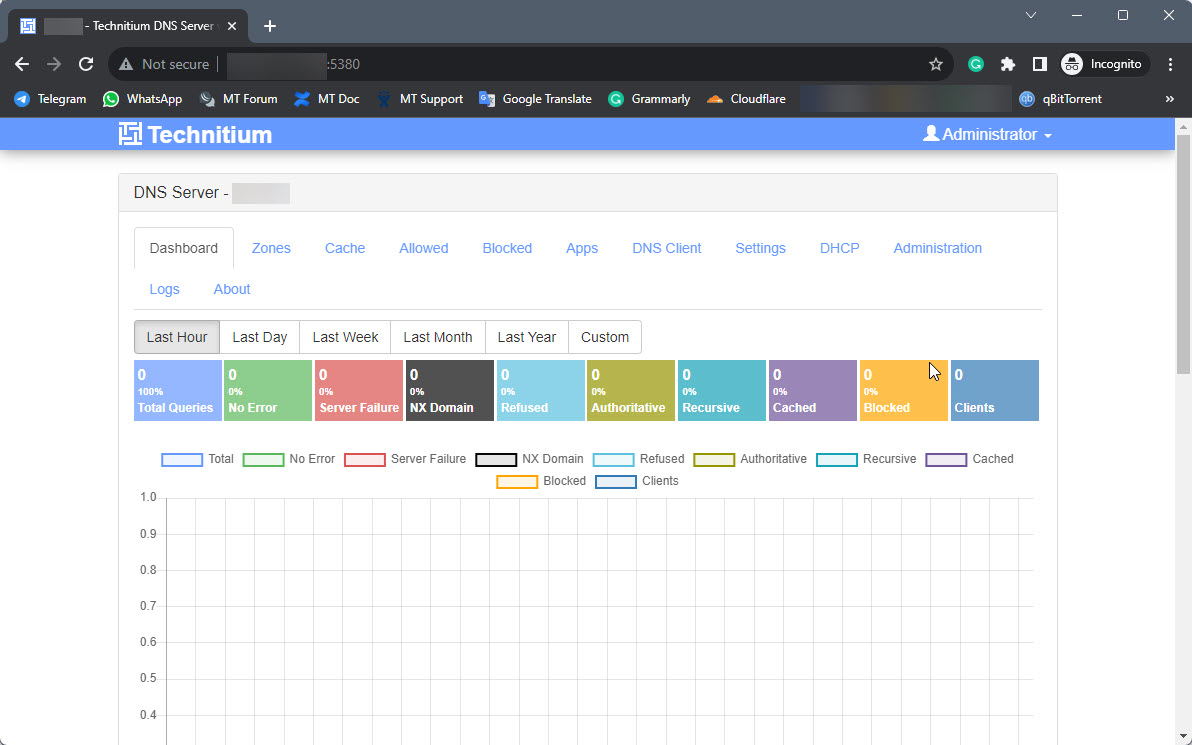
Task: Click the browser address bar
Action: [532, 65]
